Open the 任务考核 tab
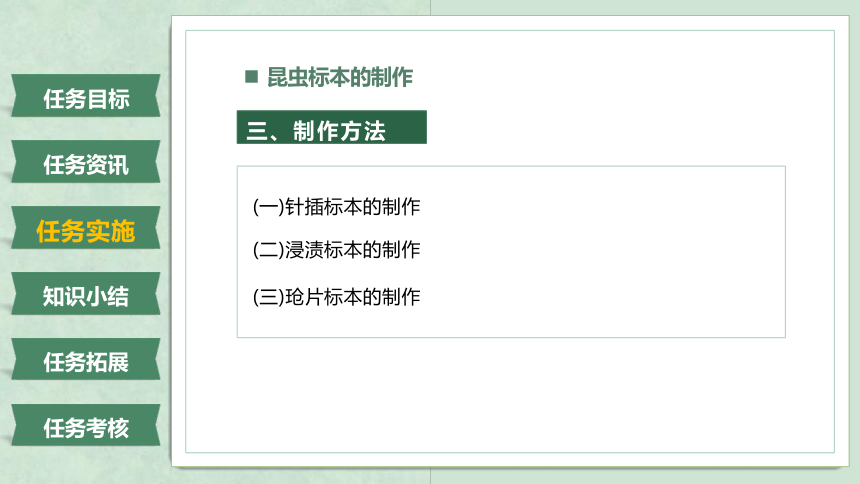The width and height of the screenshot is (860, 484). point(86,425)
